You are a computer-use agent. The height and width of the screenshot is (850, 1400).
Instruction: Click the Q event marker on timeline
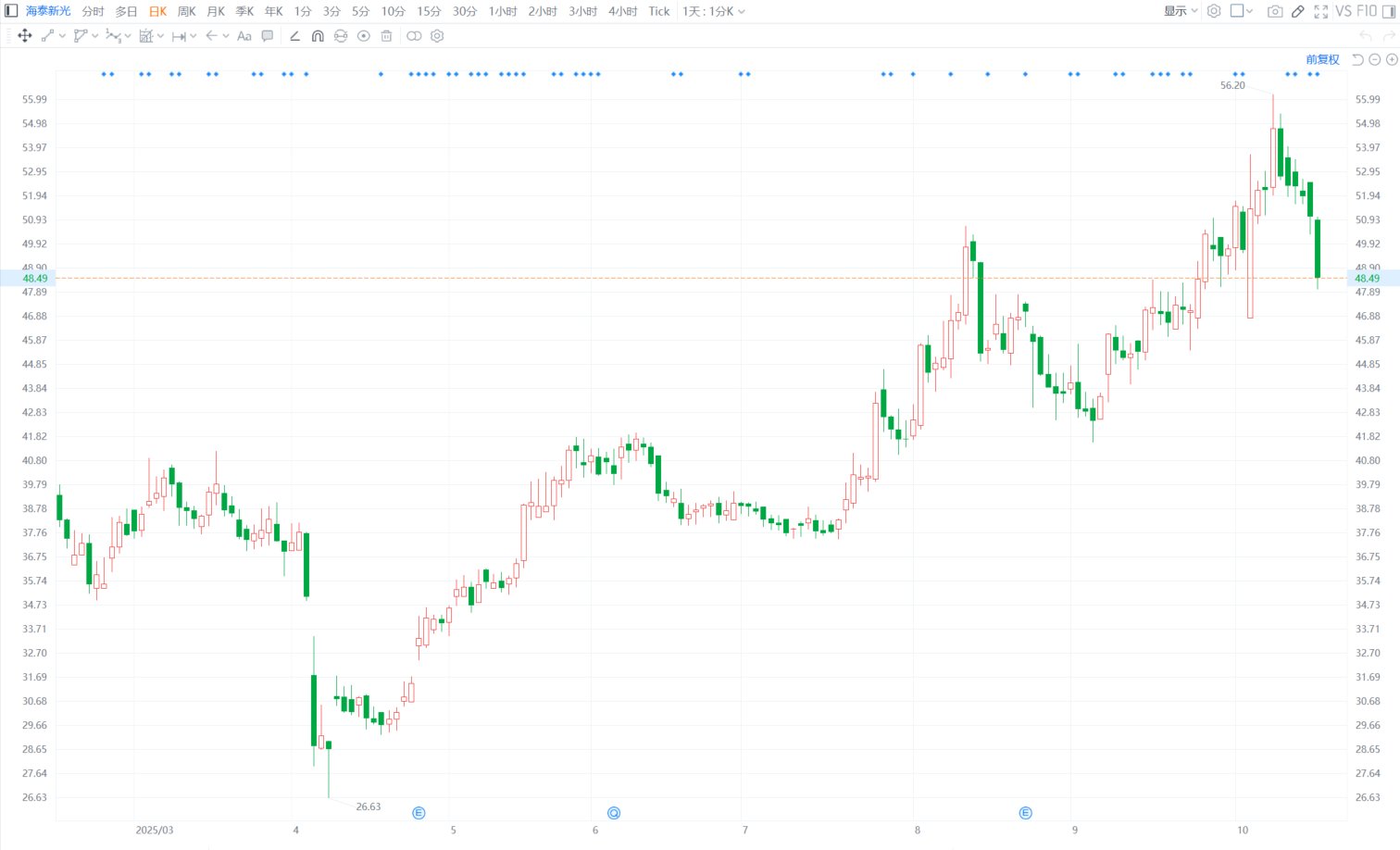pyautogui.click(x=614, y=813)
